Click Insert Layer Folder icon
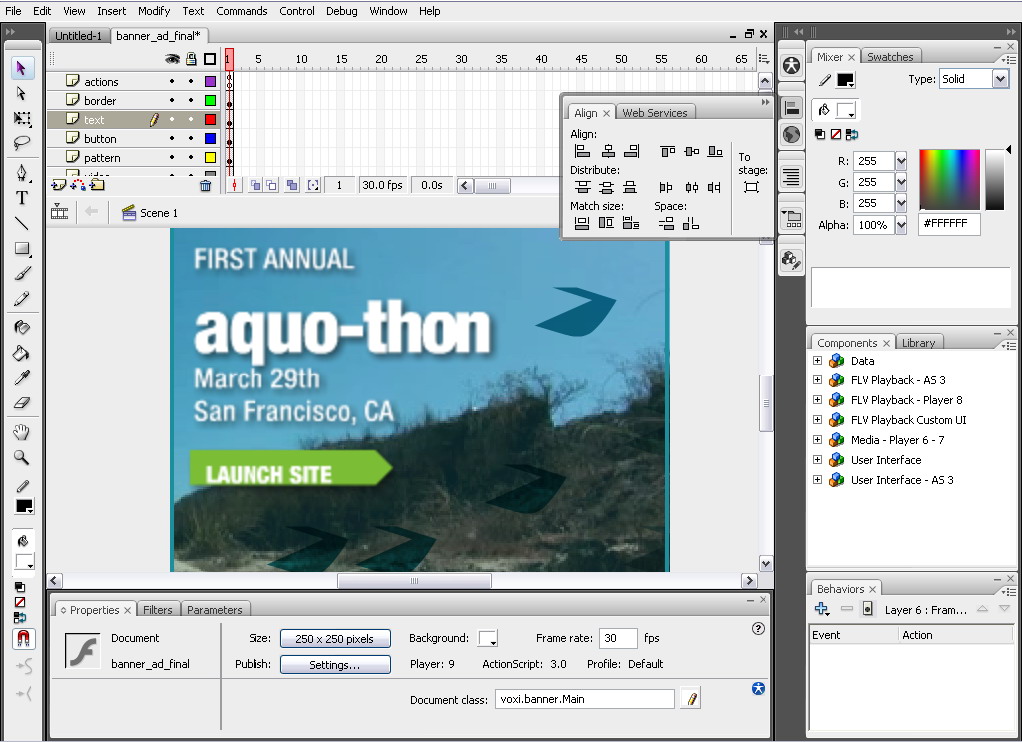 pos(97,185)
